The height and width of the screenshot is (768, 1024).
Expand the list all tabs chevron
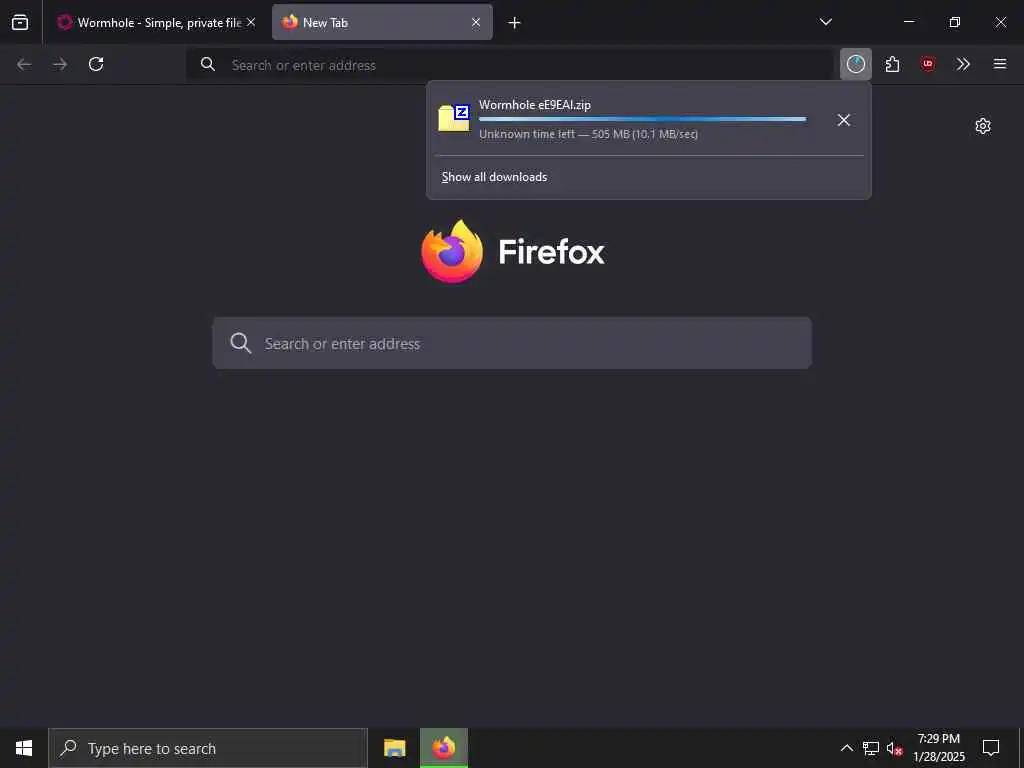click(x=825, y=22)
